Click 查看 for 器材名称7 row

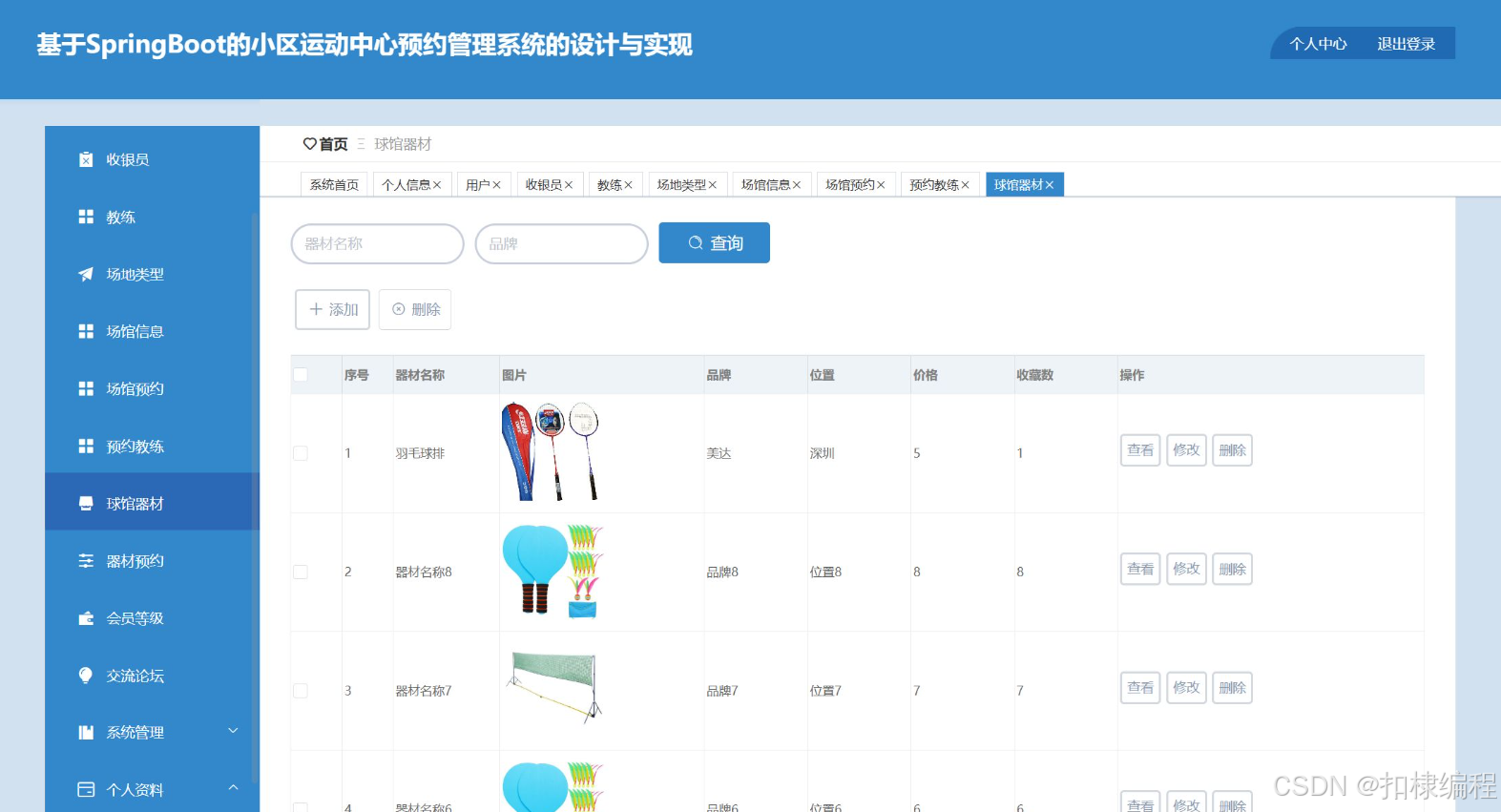[1140, 688]
